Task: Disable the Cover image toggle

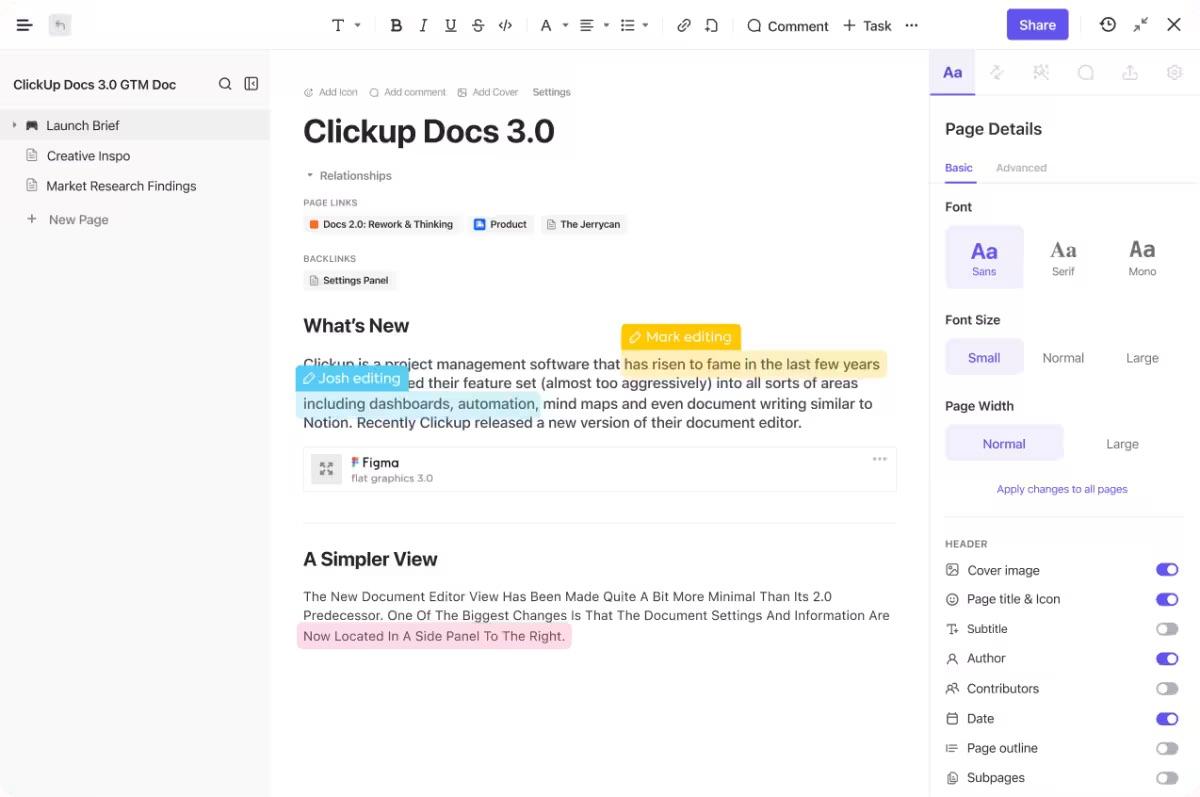Action: tap(1167, 569)
